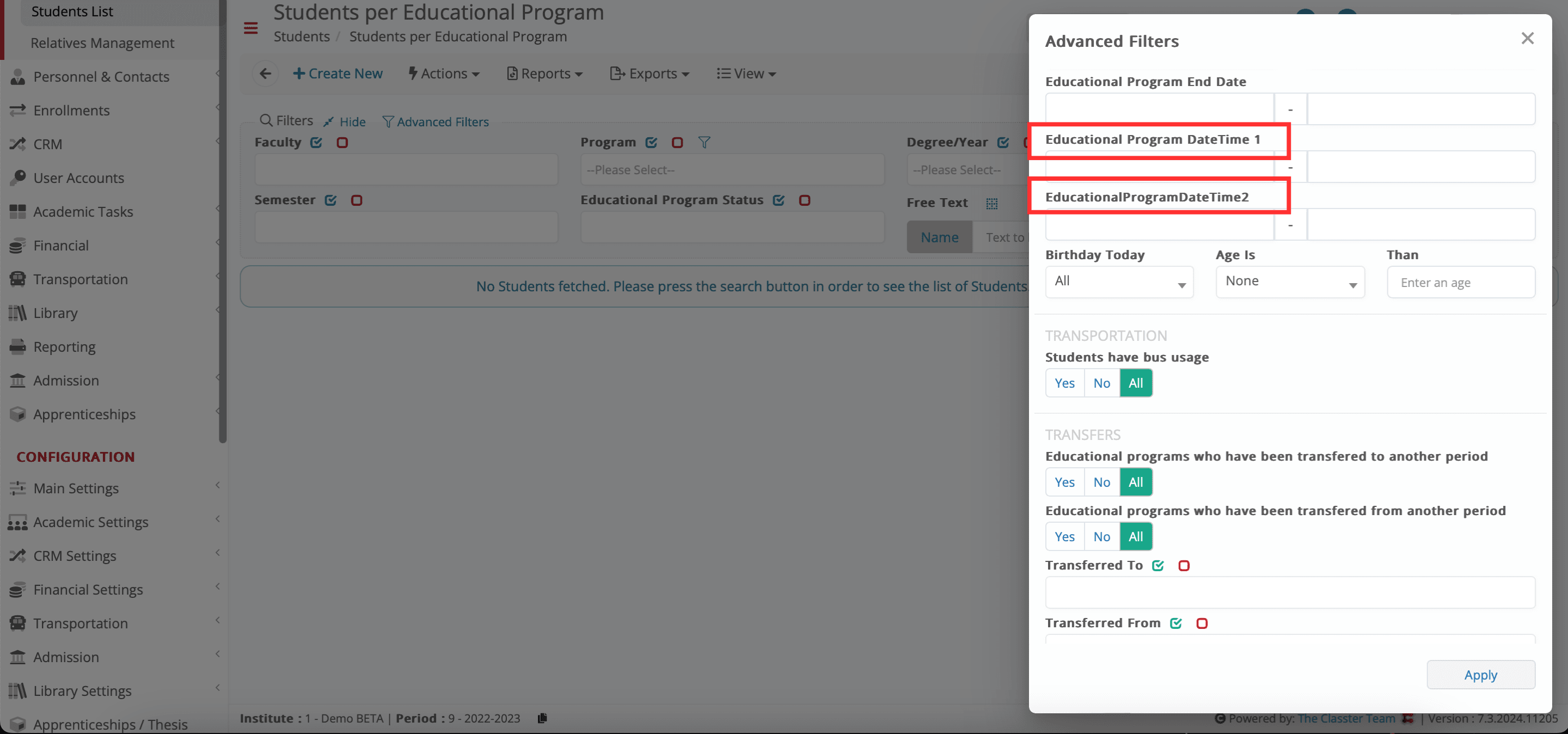
Task: Clear Faculty filter selection
Action: [342, 143]
